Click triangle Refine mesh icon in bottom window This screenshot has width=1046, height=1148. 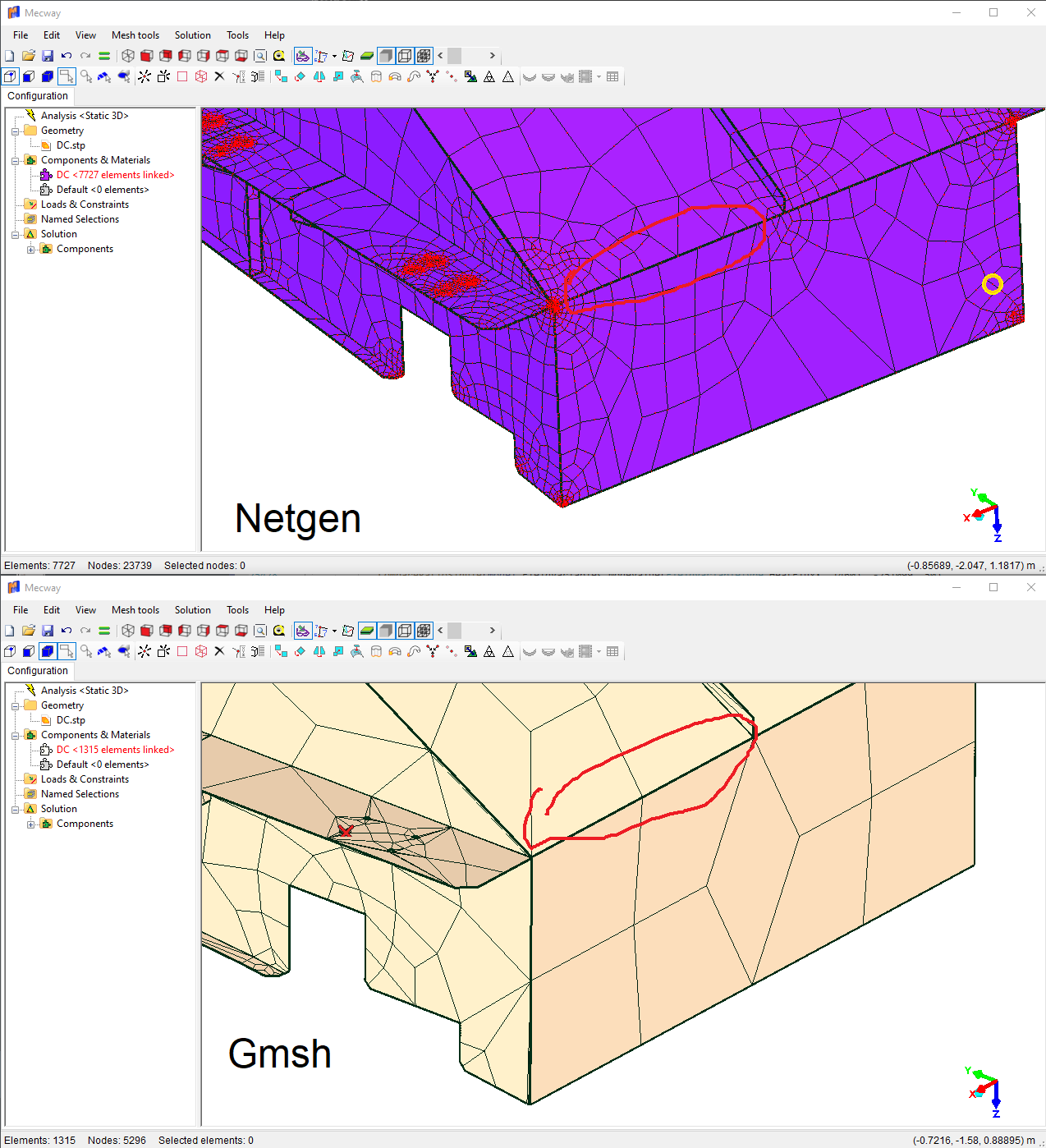click(x=489, y=651)
